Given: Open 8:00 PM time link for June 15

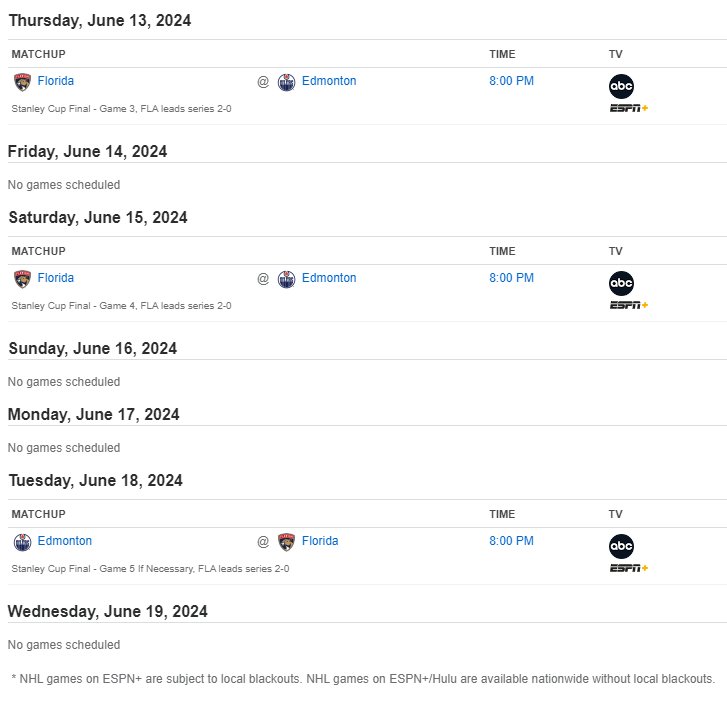Looking at the screenshot, I should pos(511,278).
